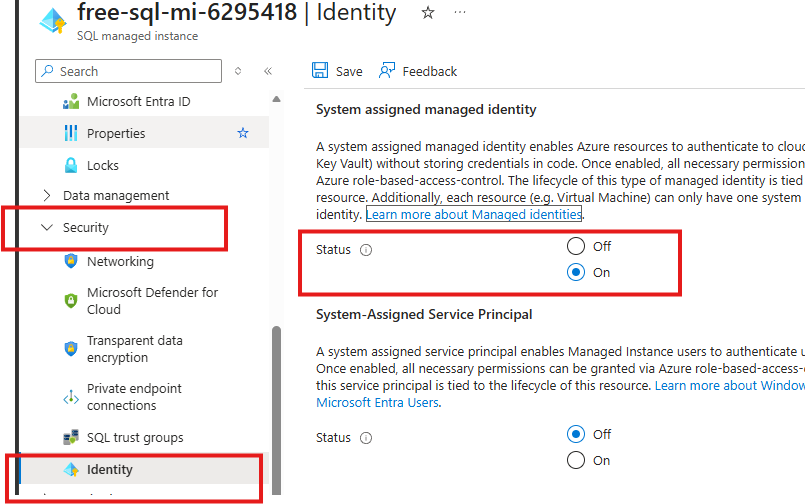The image size is (805, 504).
Task: Click the SQL managed instance resource icon
Action: click(53, 22)
